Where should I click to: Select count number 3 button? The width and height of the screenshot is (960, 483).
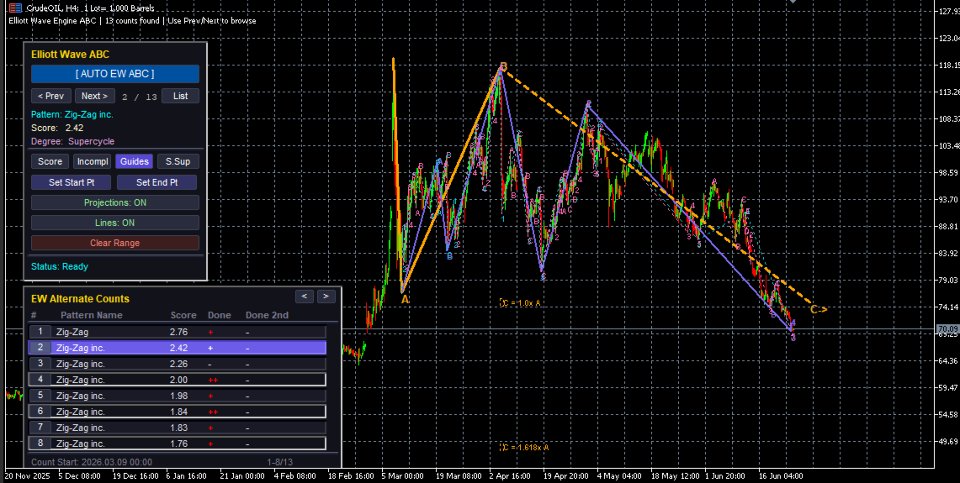tap(40, 364)
